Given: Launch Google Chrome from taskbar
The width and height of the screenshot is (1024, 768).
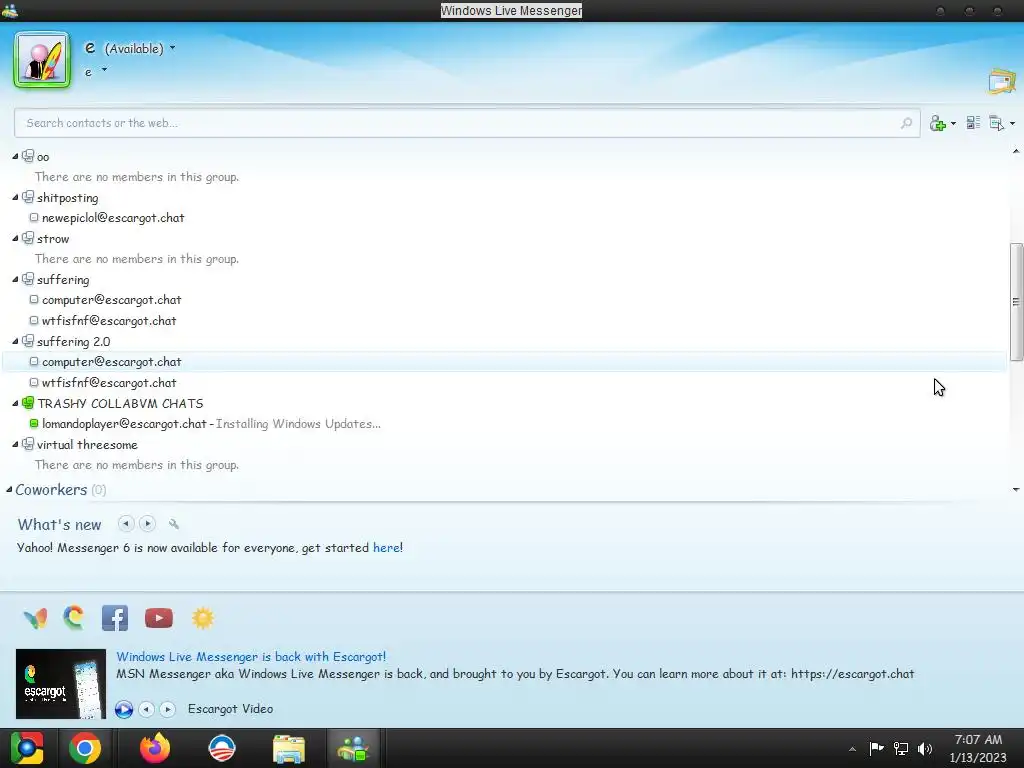Looking at the screenshot, I should coord(85,748).
